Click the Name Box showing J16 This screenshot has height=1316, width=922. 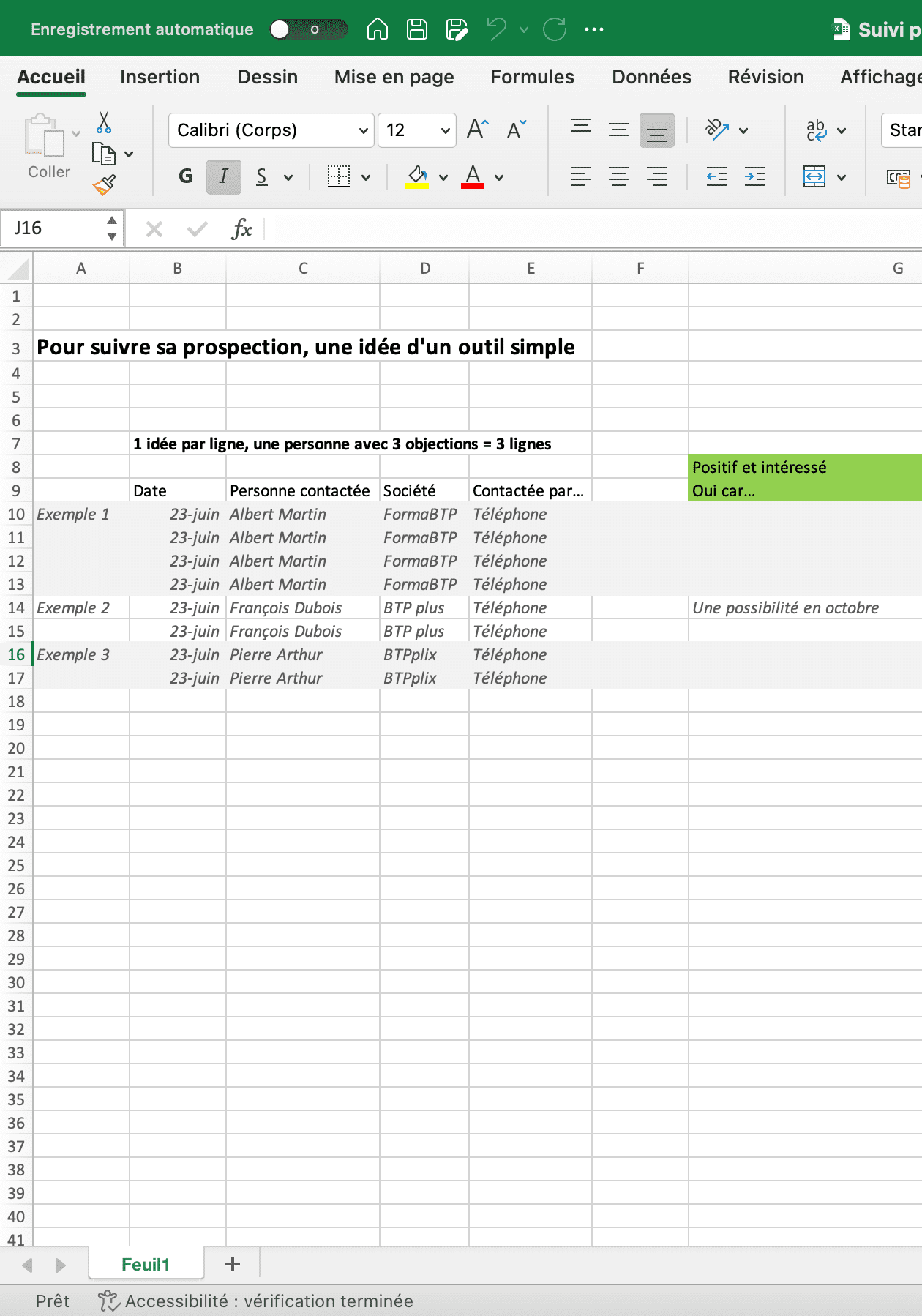pos(55,228)
